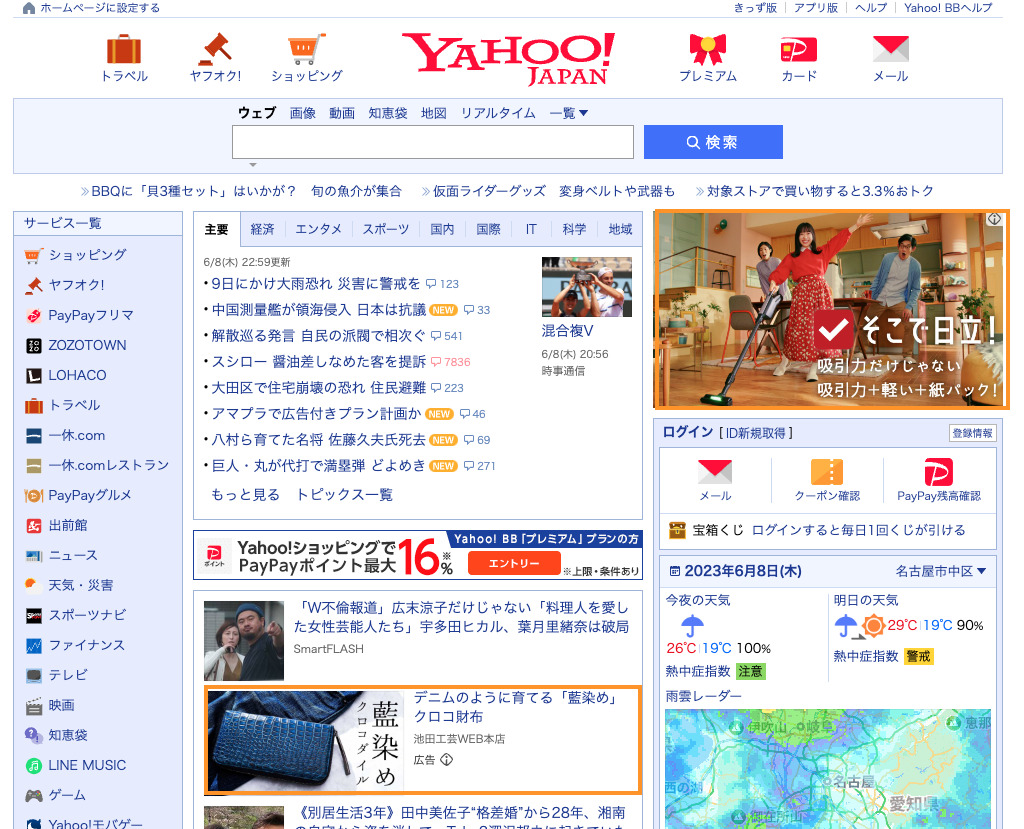Click the ad info icon on the Hitachi banner

(994, 219)
